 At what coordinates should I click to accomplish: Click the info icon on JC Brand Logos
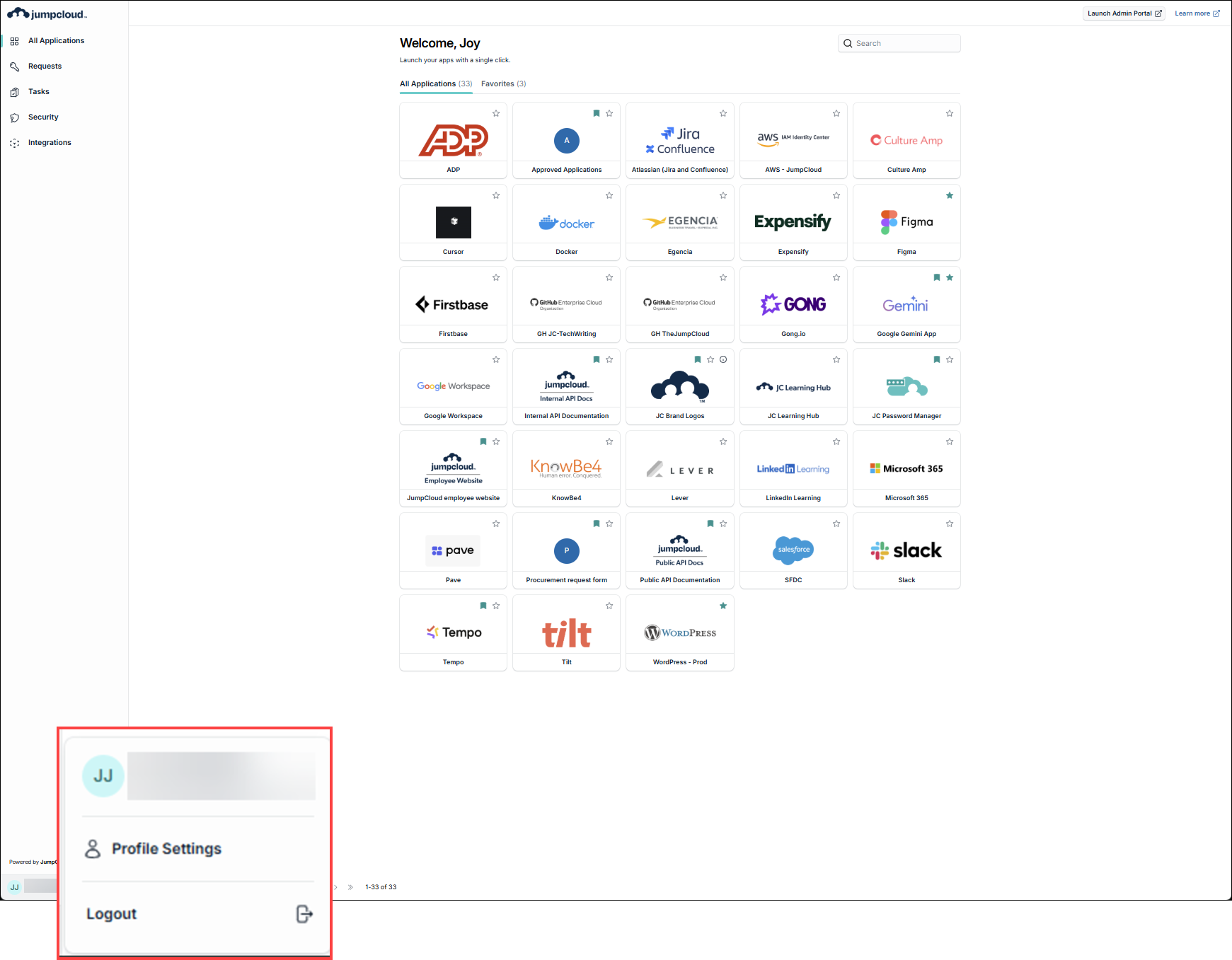723,359
